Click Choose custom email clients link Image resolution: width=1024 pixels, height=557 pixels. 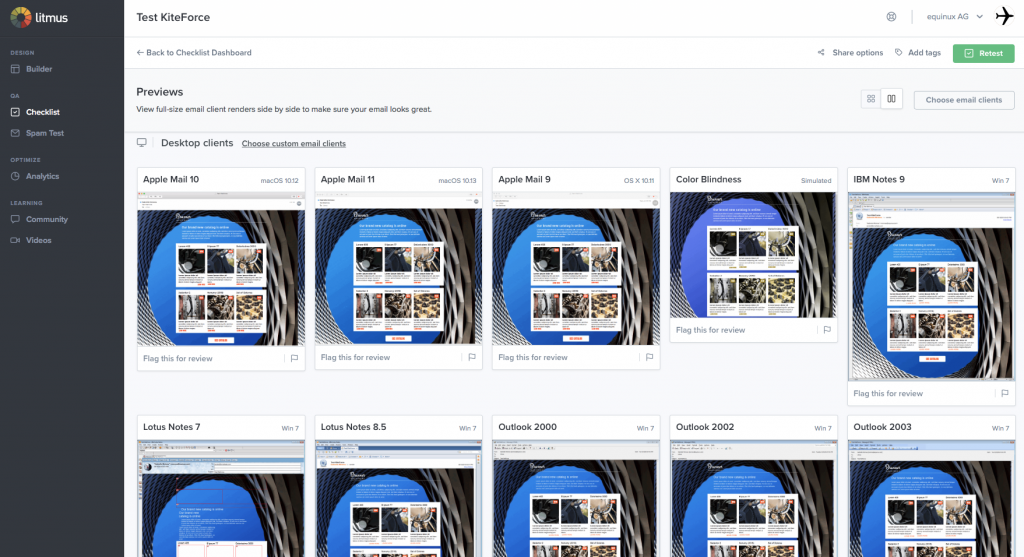(x=294, y=144)
